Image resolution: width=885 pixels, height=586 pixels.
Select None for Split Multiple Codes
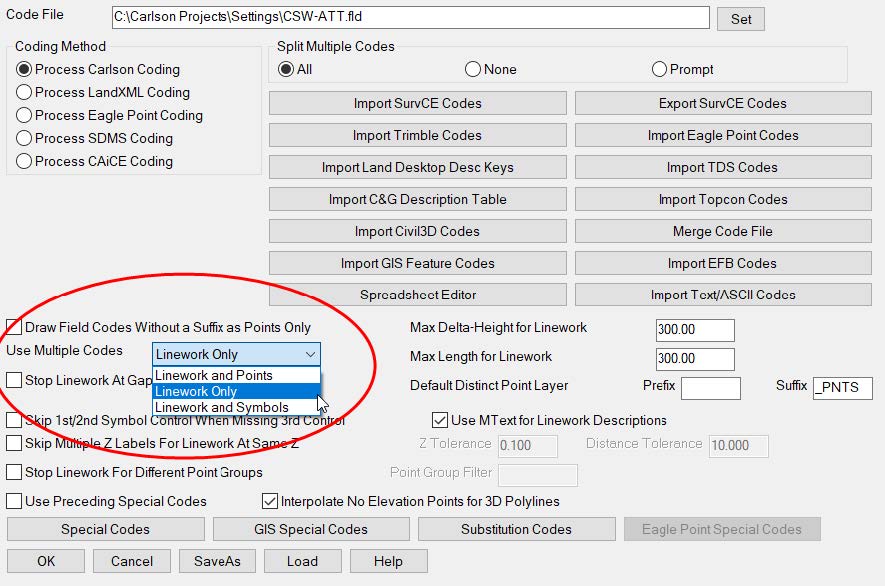pyautogui.click(x=473, y=70)
